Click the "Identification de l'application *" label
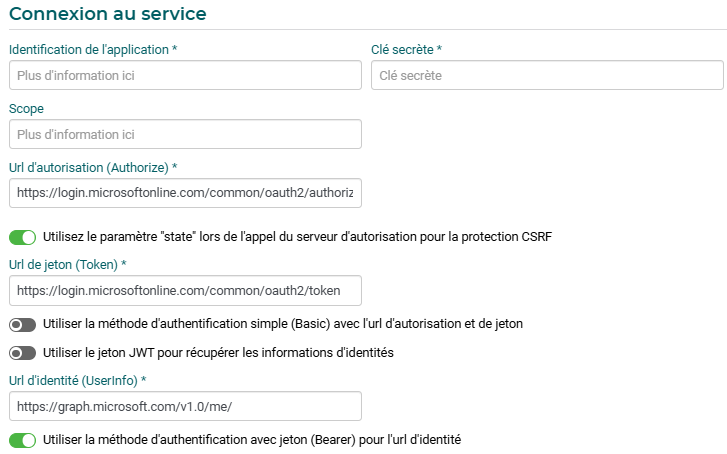Image resolution: width=727 pixels, height=454 pixels. [x=93, y=50]
